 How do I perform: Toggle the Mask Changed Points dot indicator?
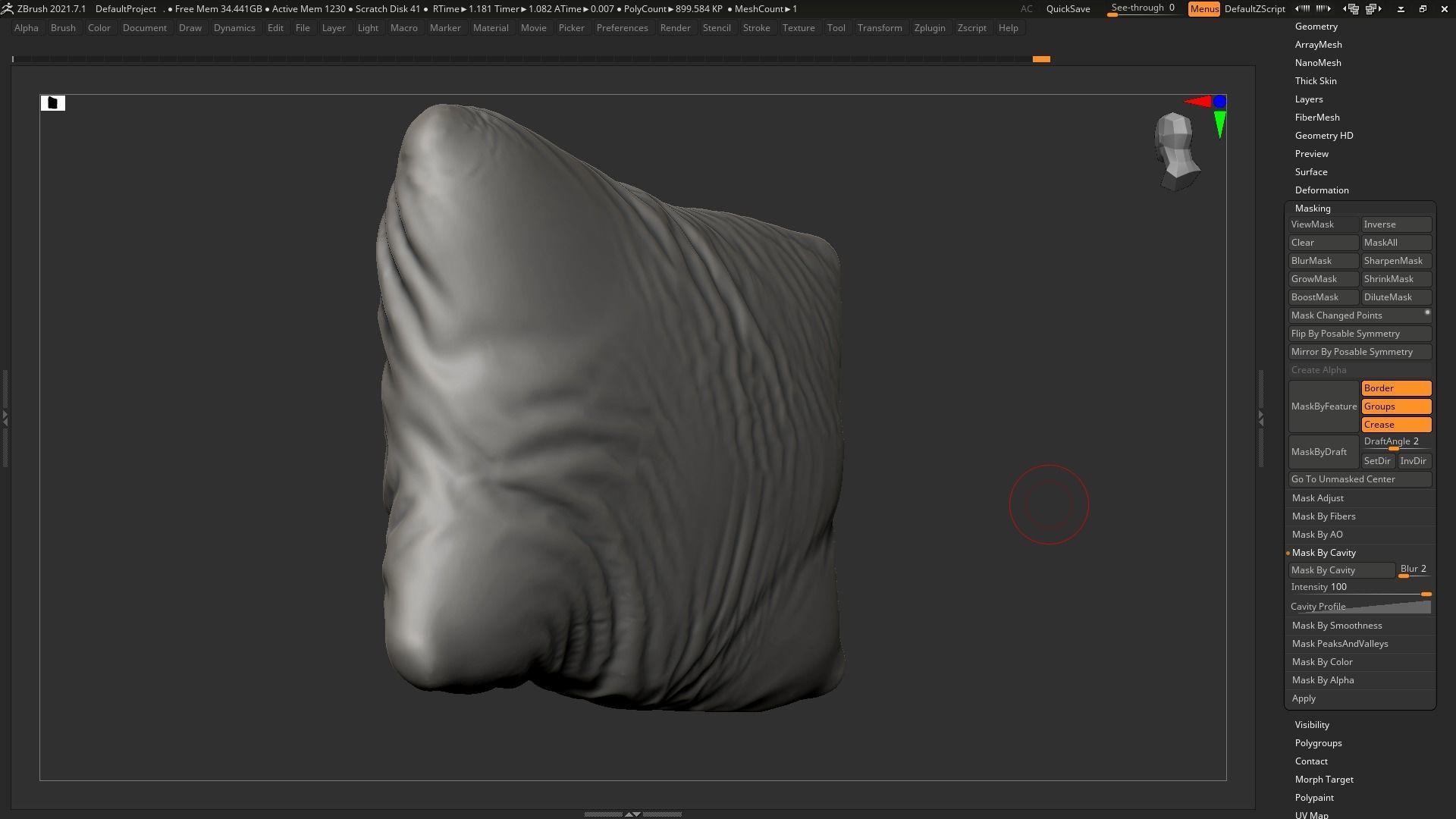1427,312
